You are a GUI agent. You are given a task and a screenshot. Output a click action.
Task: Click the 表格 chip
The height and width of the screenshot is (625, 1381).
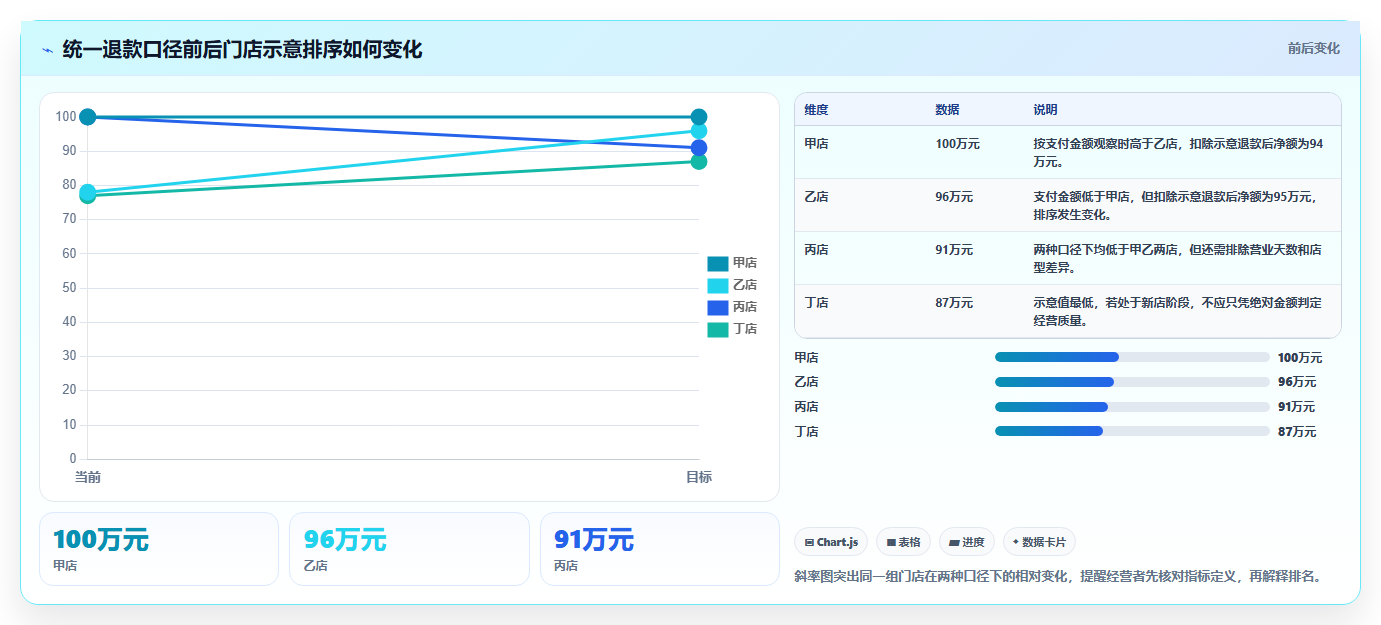point(903,542)
